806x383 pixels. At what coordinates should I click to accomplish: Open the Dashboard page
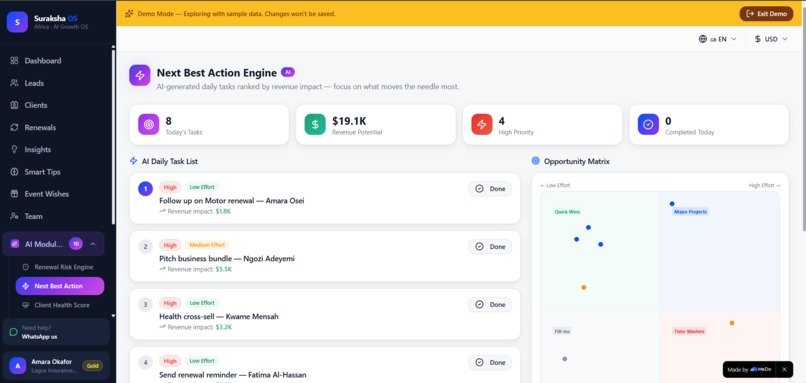[43, 61]
